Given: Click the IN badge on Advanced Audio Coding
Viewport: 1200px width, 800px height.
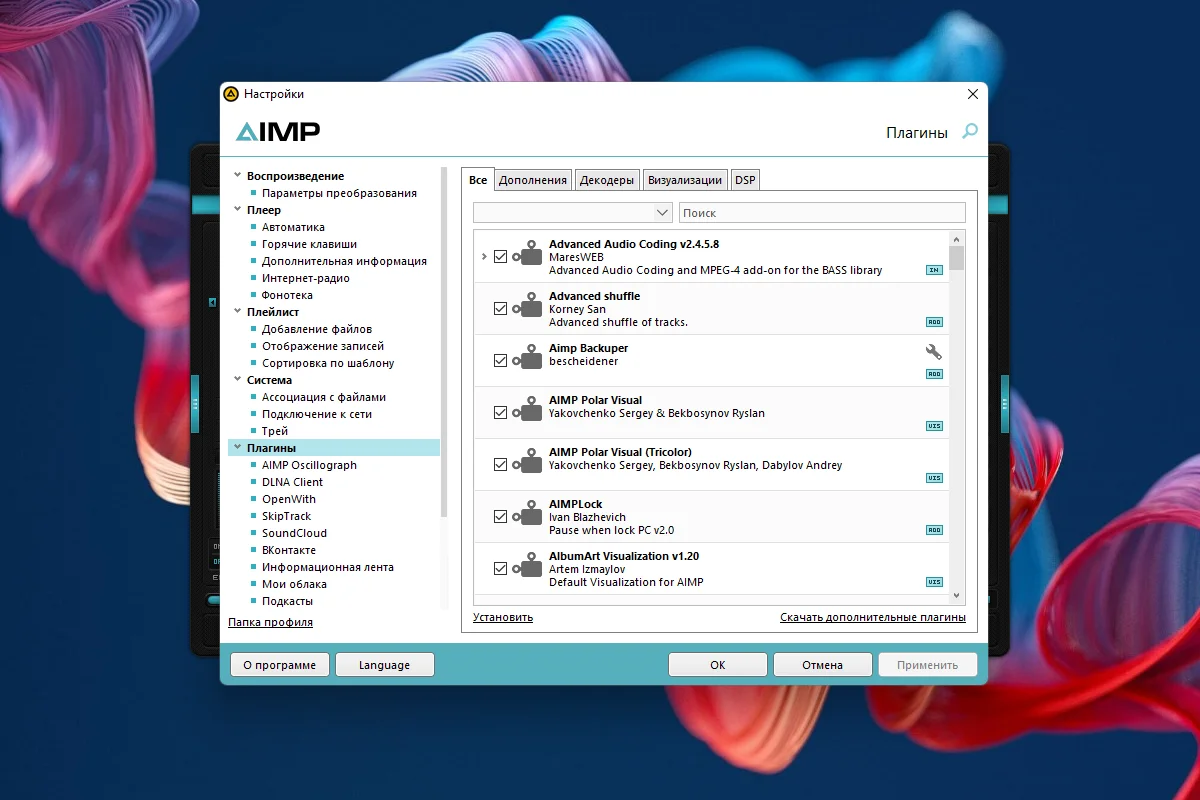Looking at the screenshot, I should pyautogui.click(x=934, y=270).
